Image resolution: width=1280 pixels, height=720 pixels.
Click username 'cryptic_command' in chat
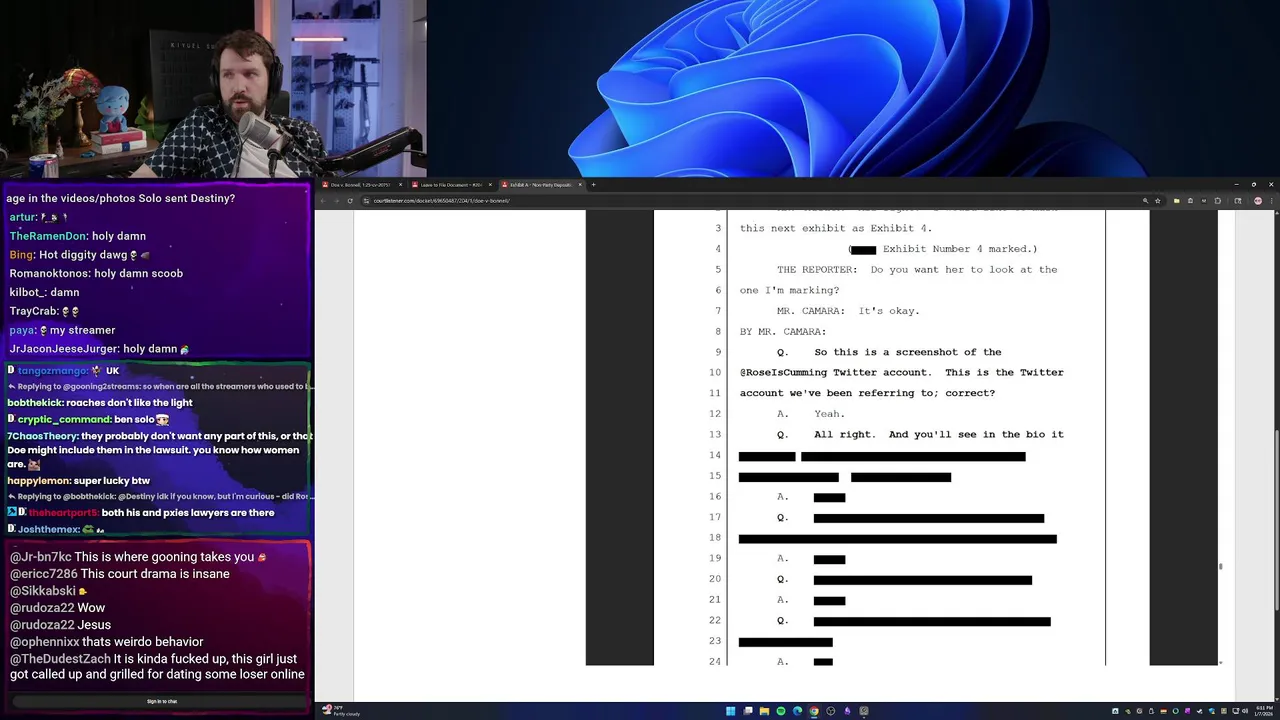[64, 419]
